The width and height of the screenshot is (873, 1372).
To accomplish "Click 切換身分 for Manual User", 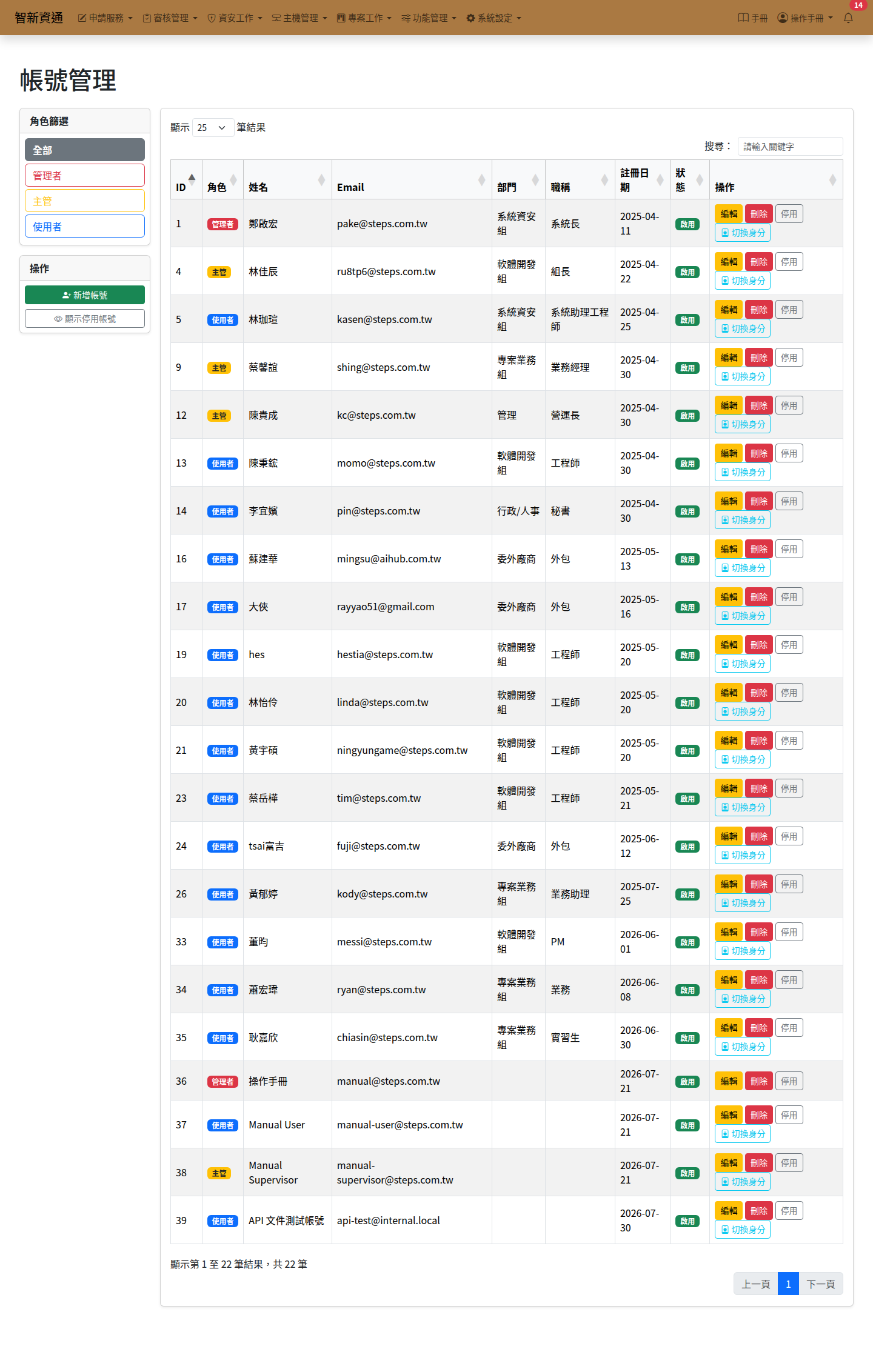I will tap(743, 1134).
